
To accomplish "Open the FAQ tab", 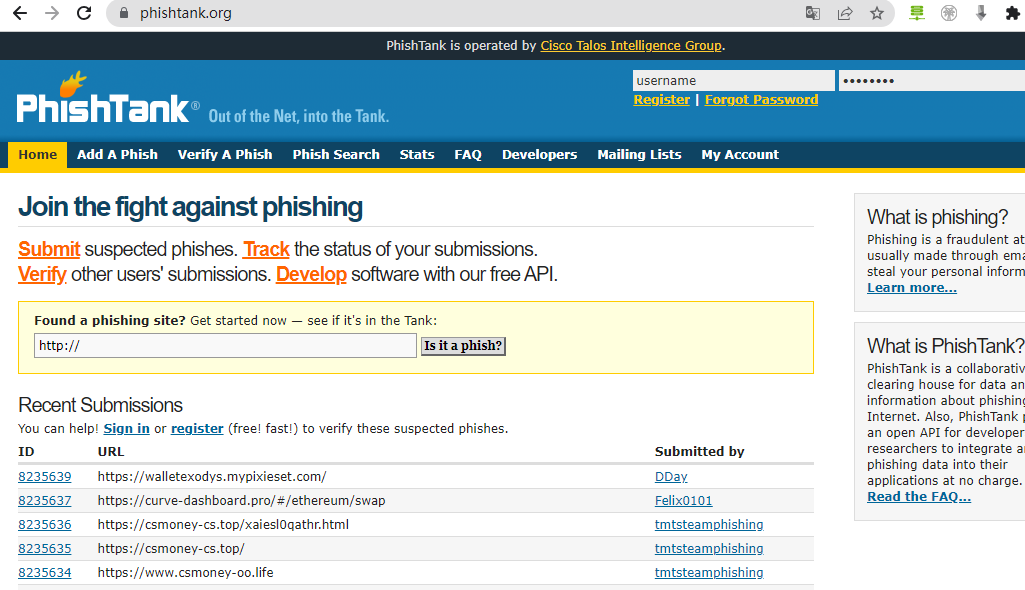I will [468, 155].
